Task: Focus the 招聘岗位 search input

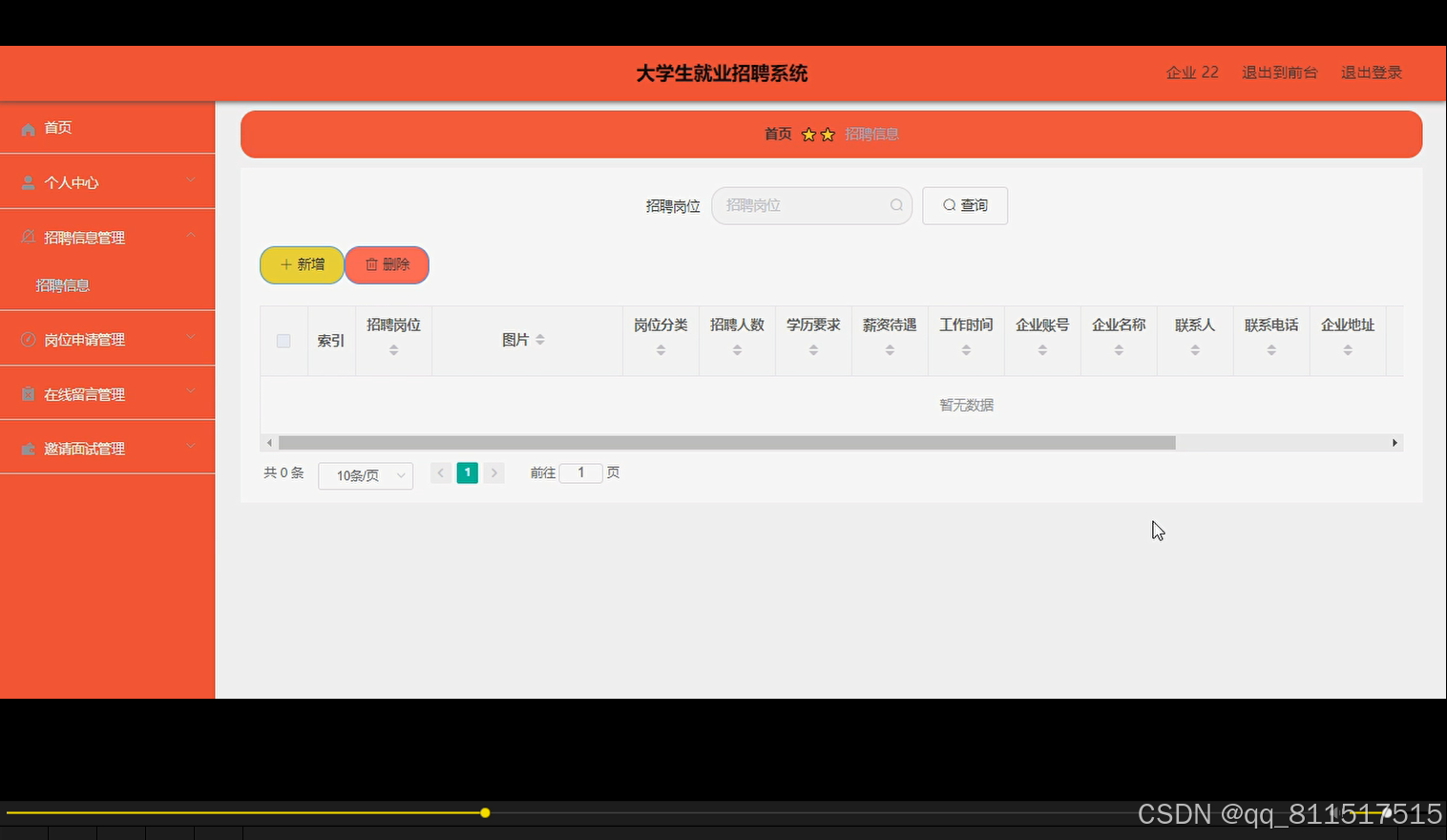Action: point(811,205)
